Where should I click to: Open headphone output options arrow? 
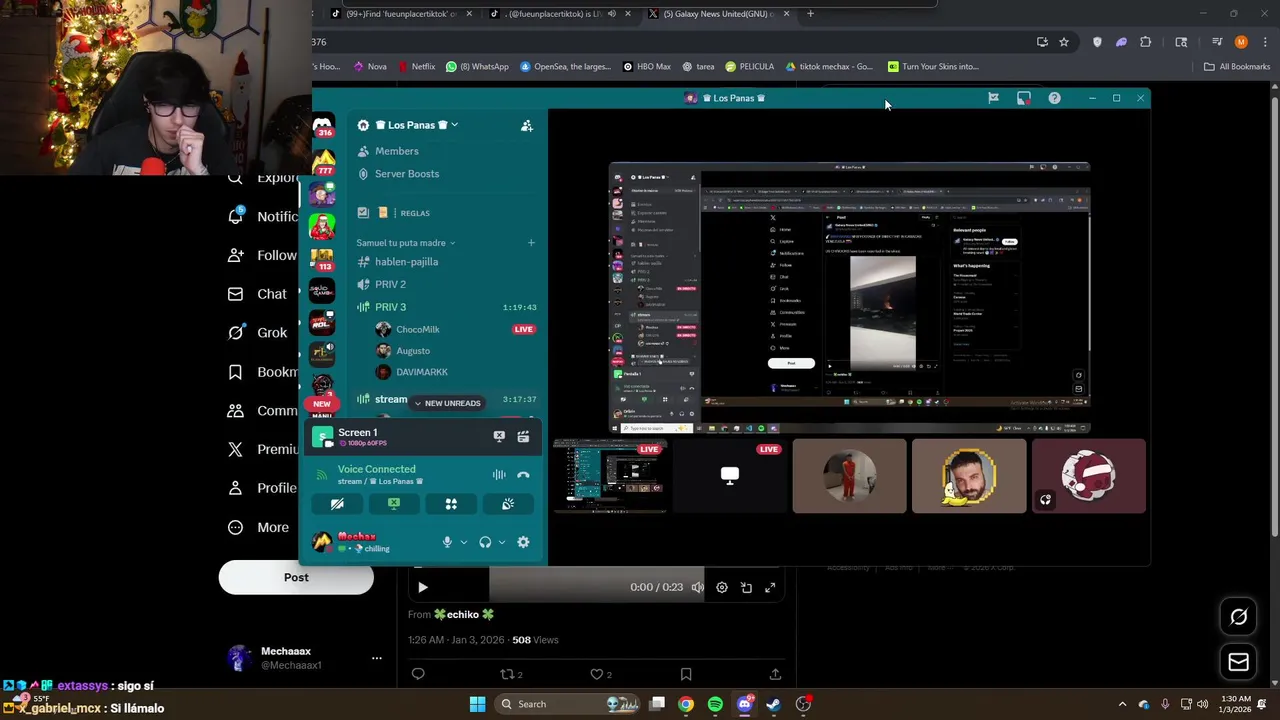coord(501,542)
